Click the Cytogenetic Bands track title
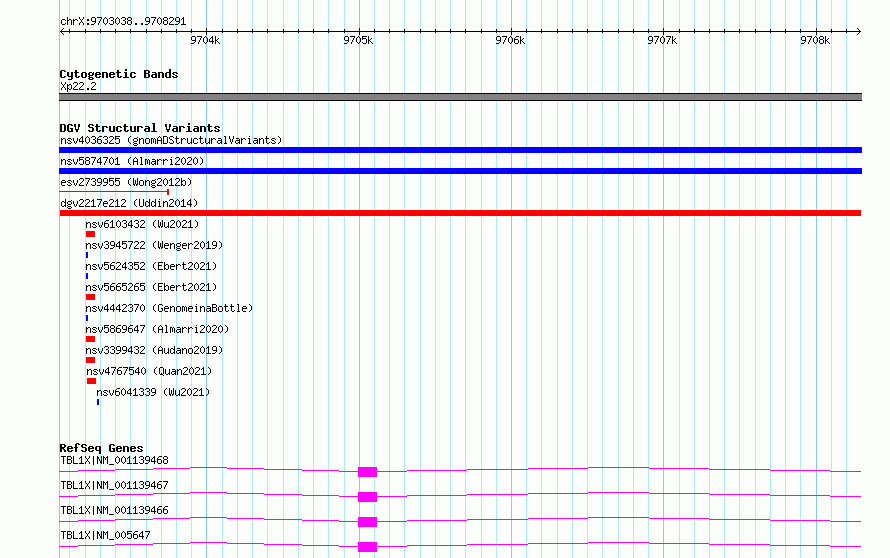Viewport: 890px width, 558px height. pyautogui.click(x=119, y=74)
